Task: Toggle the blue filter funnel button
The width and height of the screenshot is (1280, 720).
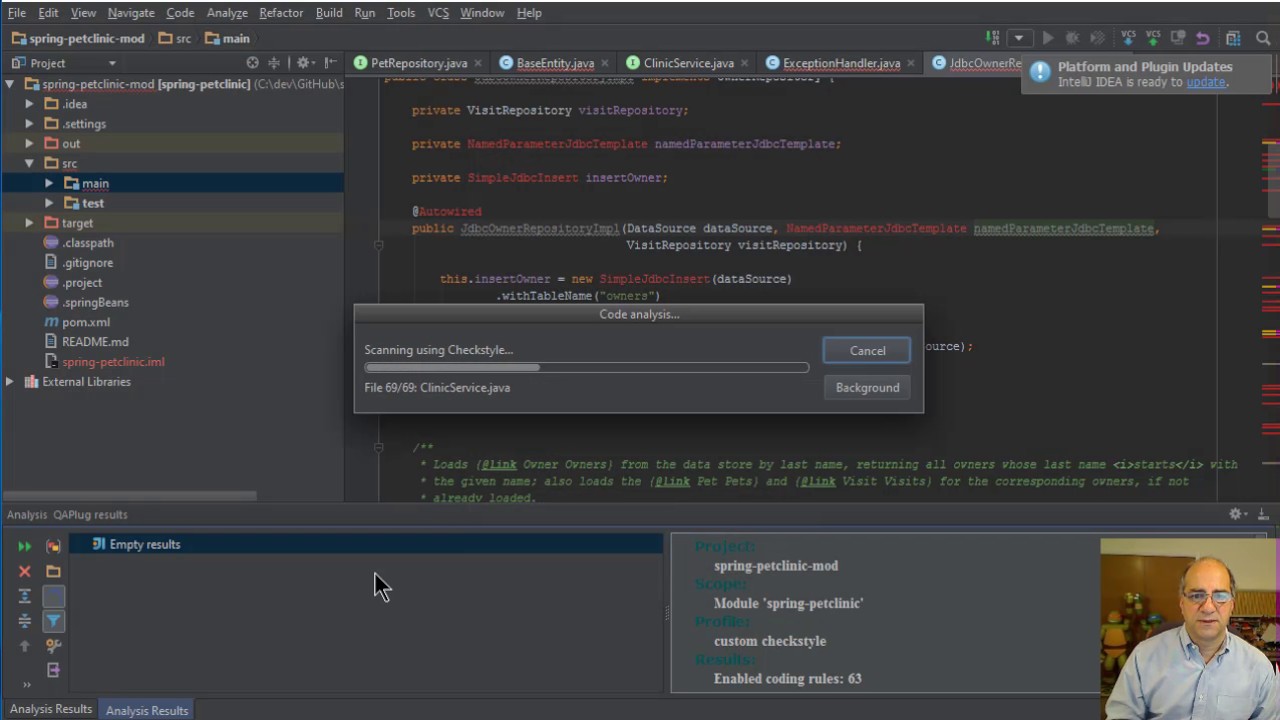Action: click(x=53, y=621)
